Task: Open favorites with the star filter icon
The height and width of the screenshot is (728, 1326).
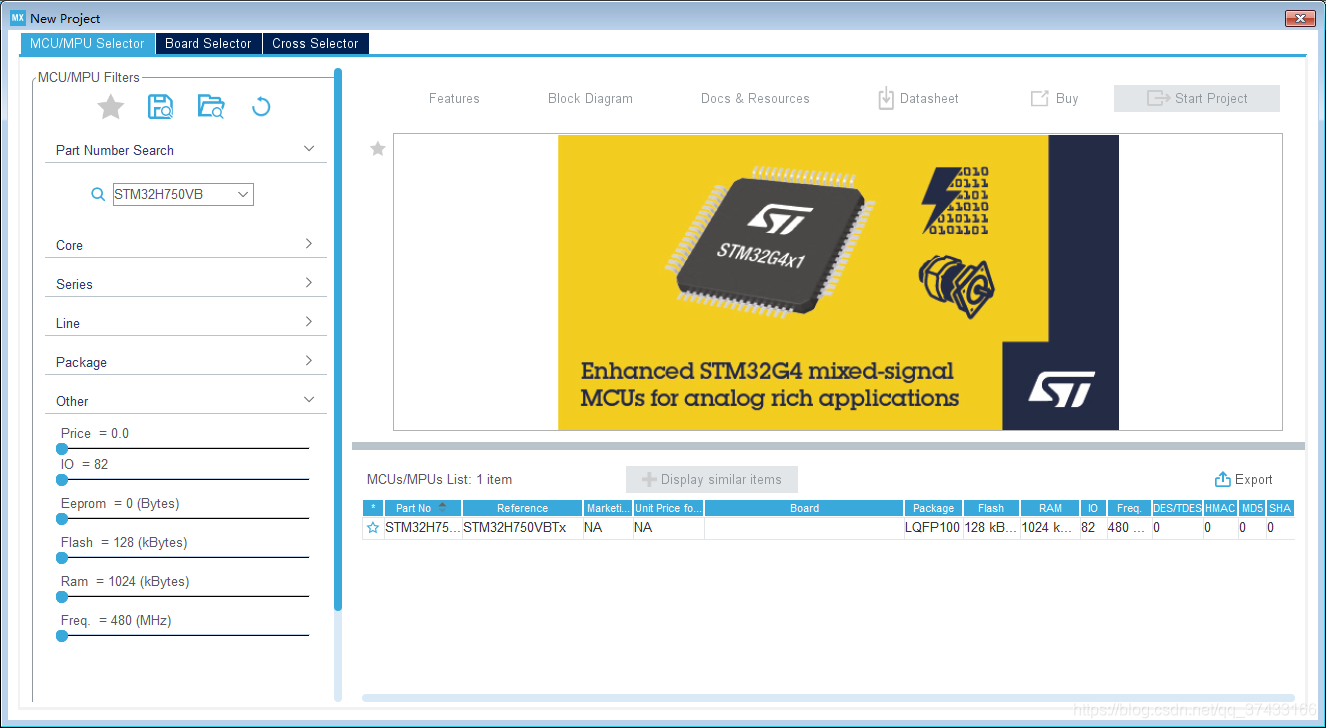Action: 110,106
